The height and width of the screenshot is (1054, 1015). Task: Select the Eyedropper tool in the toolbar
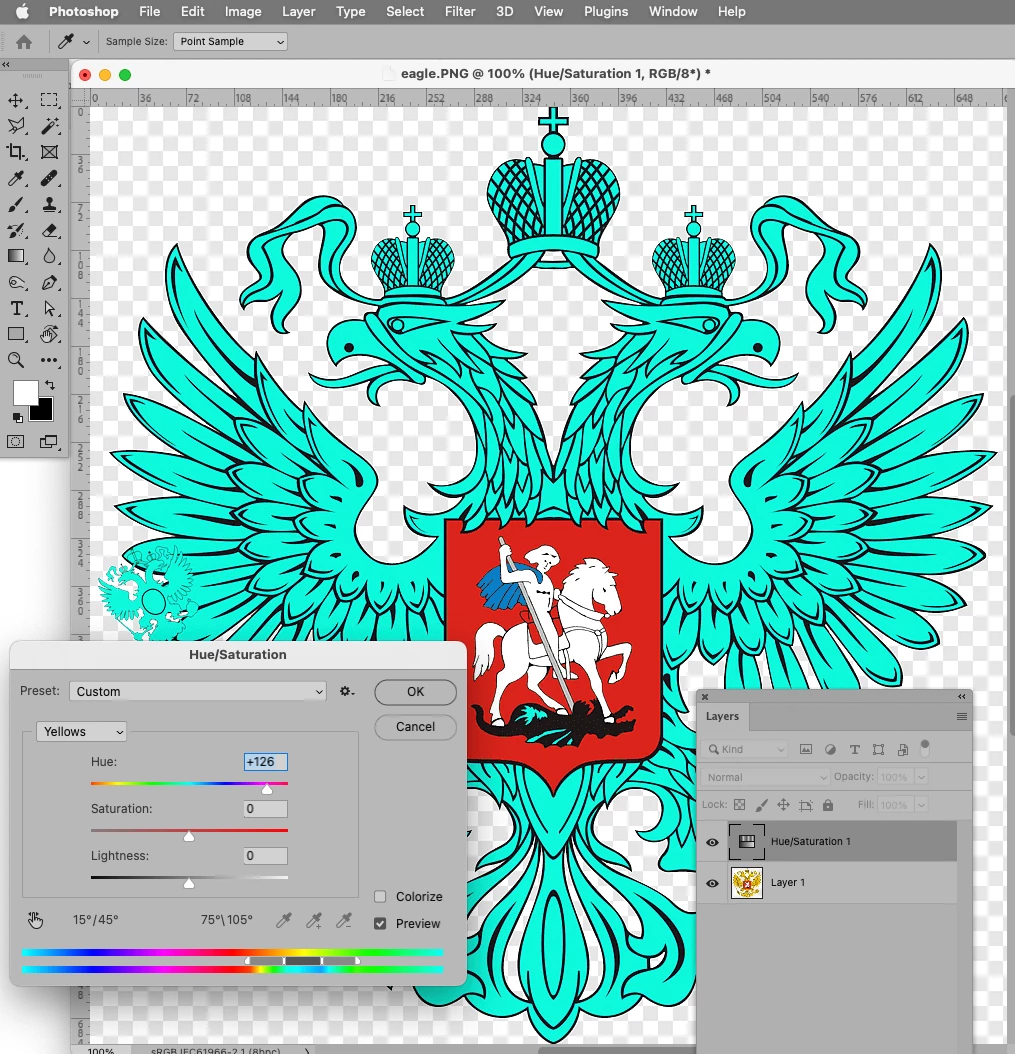16,178
